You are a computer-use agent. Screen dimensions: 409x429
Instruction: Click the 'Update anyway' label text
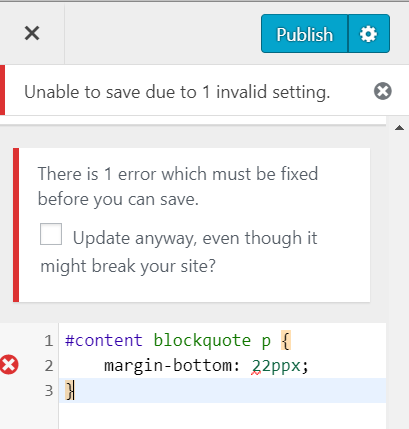(178, 252)
